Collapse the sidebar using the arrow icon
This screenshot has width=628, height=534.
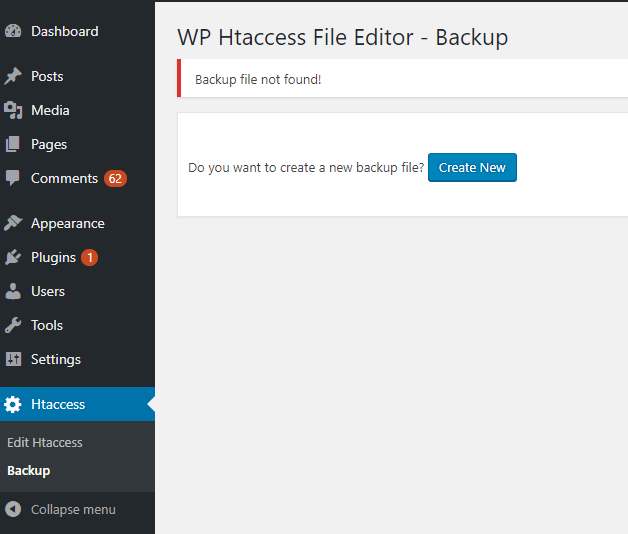point(13,509)
